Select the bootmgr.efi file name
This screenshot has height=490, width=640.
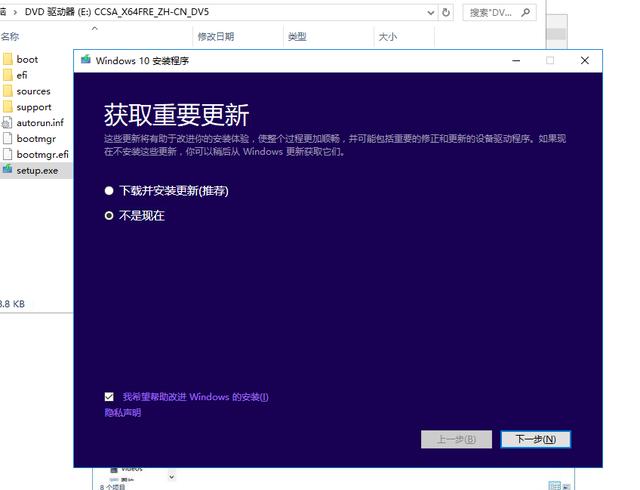[x=42, y=155]
